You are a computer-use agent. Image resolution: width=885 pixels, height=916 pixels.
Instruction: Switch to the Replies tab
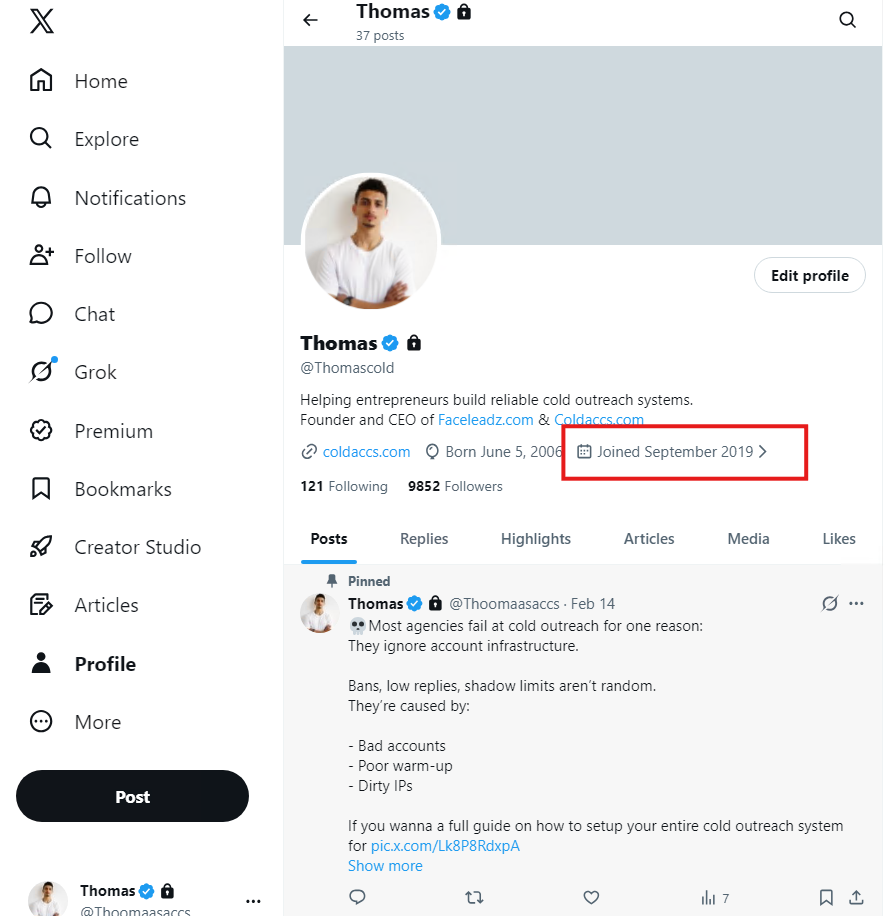pyautogui.click(x=424, y=539)
